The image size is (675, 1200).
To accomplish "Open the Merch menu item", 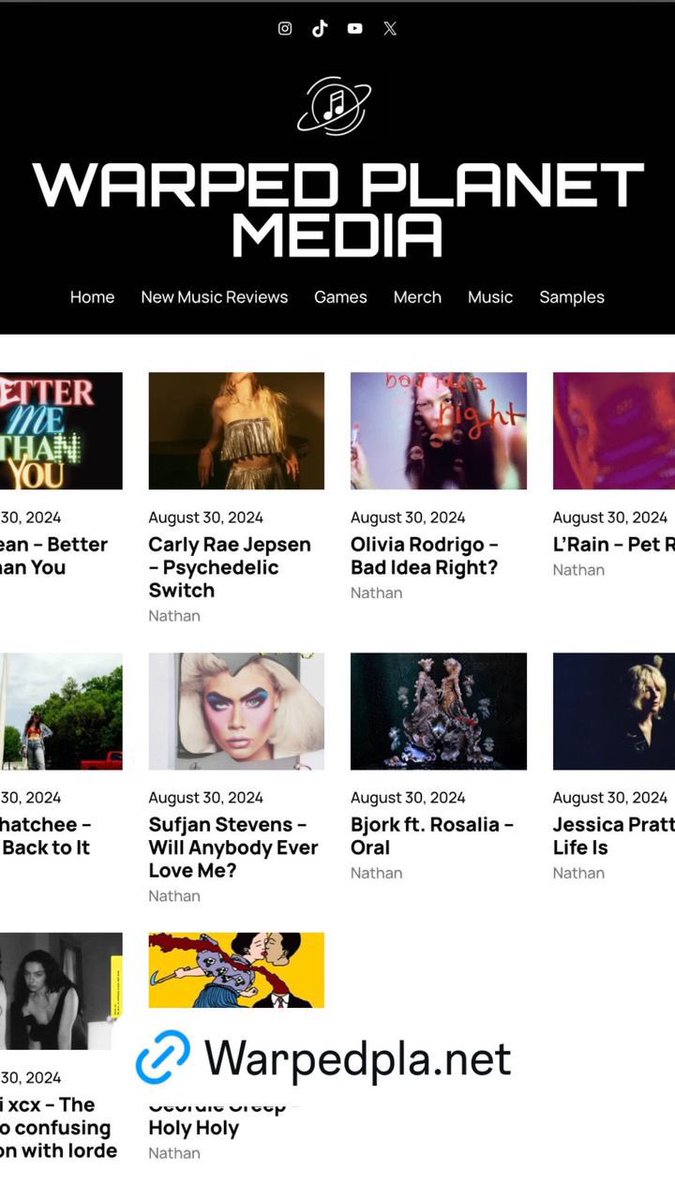I will 417,297.
